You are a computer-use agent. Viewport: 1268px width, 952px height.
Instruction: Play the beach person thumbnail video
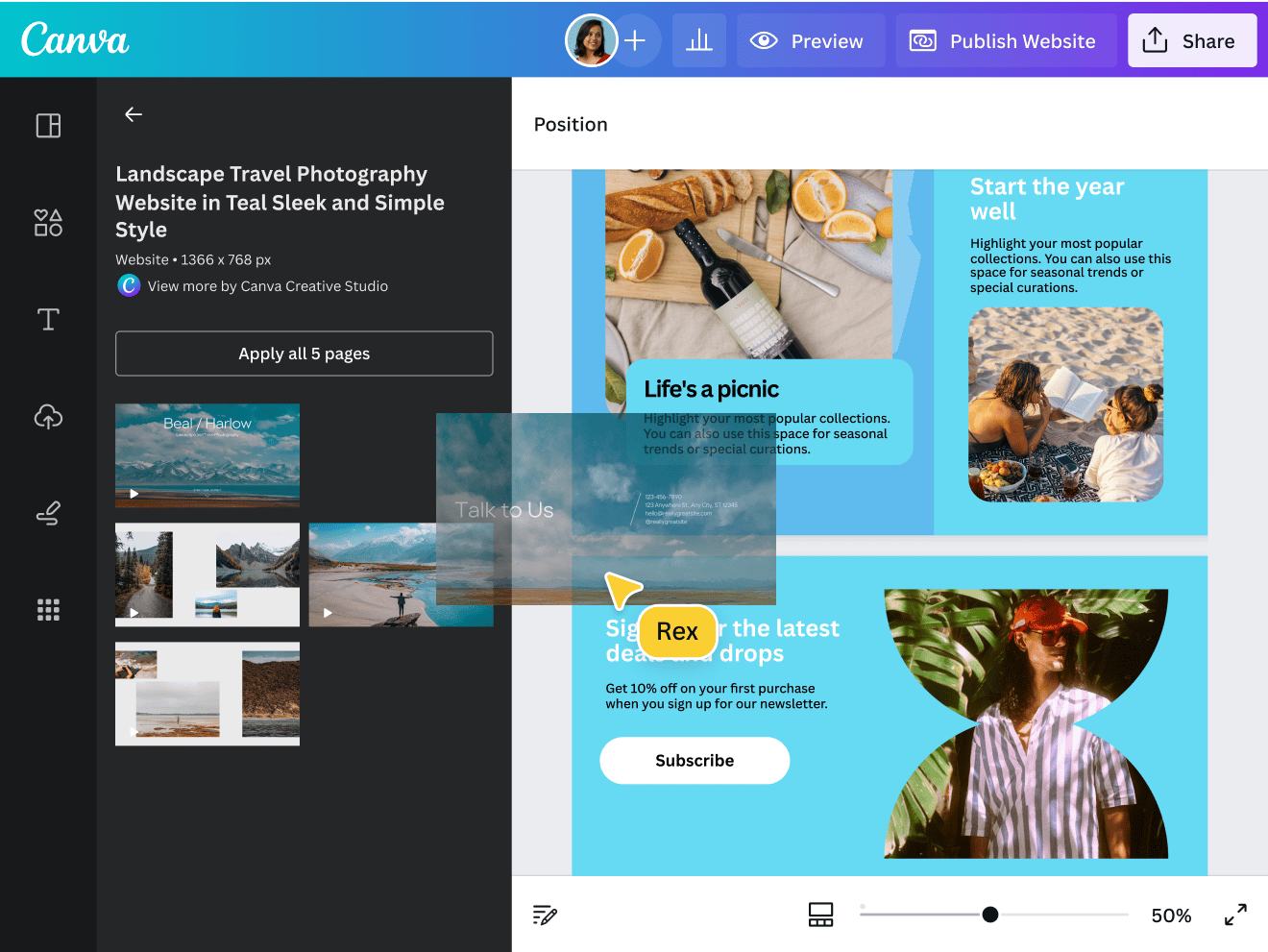tap(328, 613)
